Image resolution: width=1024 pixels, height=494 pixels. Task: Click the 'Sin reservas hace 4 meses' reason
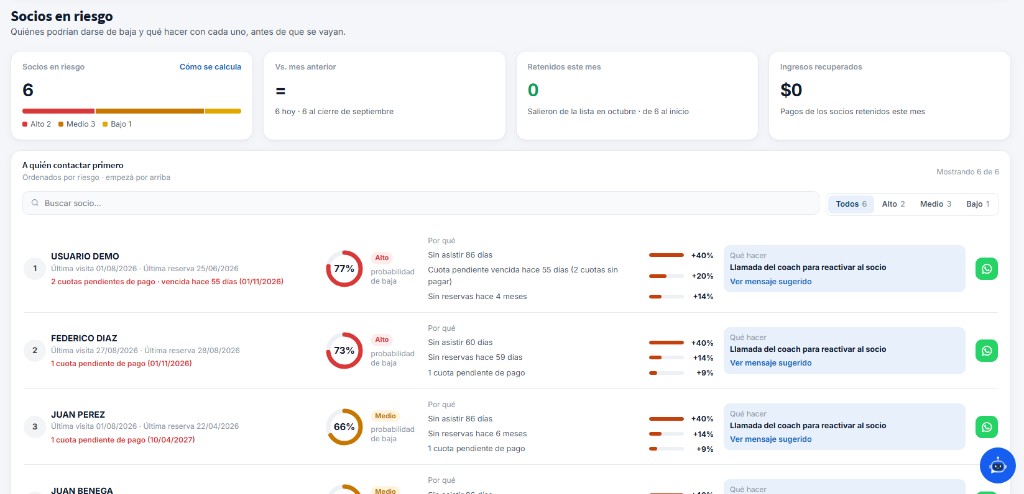pos(477,296)
